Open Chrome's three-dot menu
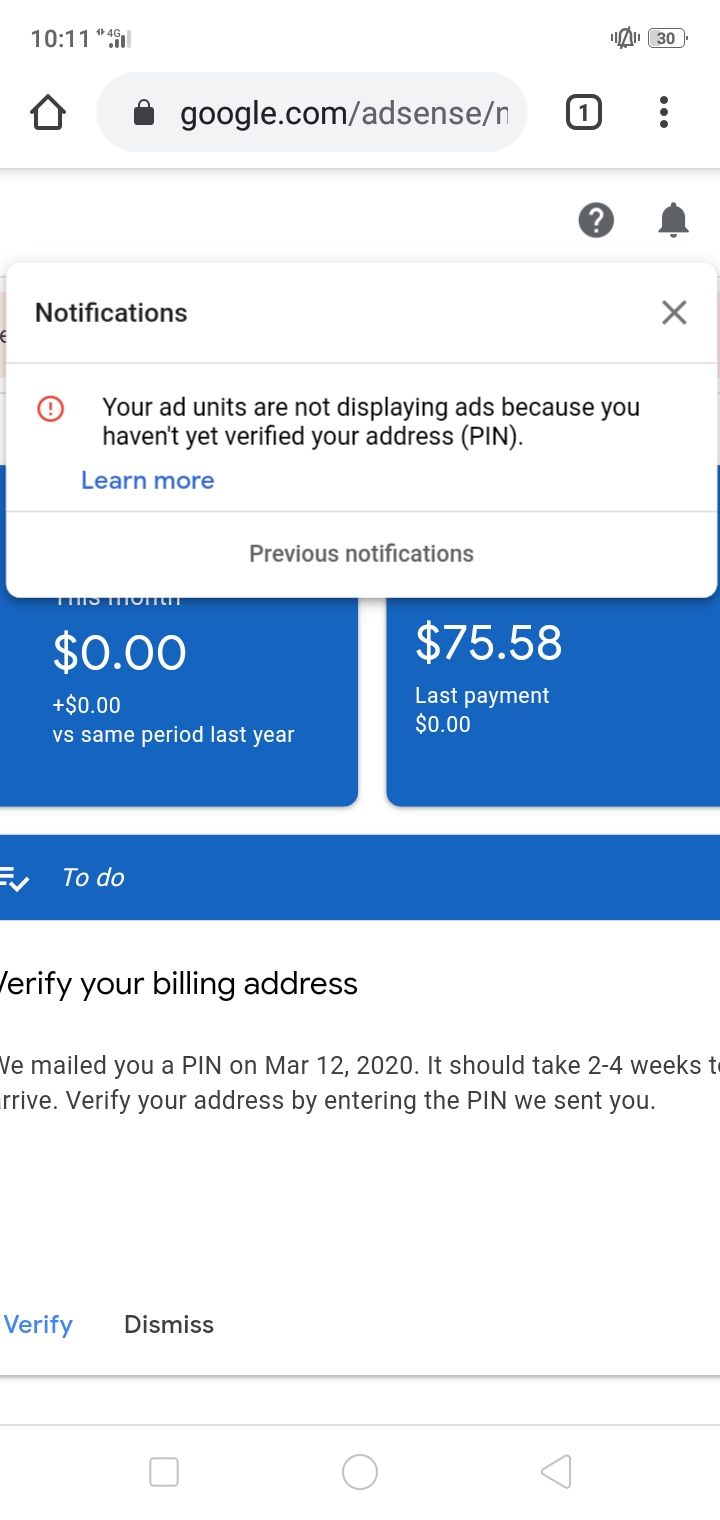The width and height of the screenshot is (720, 1520). coord(663,112)
